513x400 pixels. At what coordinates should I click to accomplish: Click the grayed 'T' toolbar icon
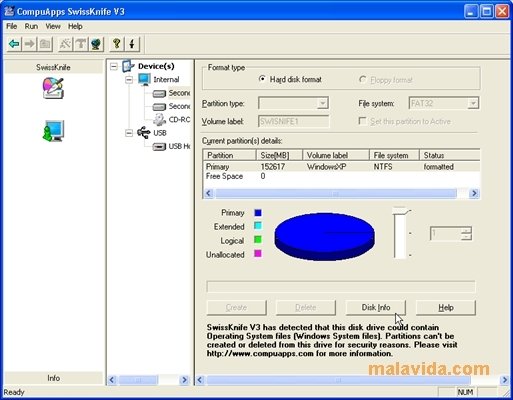coord(80,44)
